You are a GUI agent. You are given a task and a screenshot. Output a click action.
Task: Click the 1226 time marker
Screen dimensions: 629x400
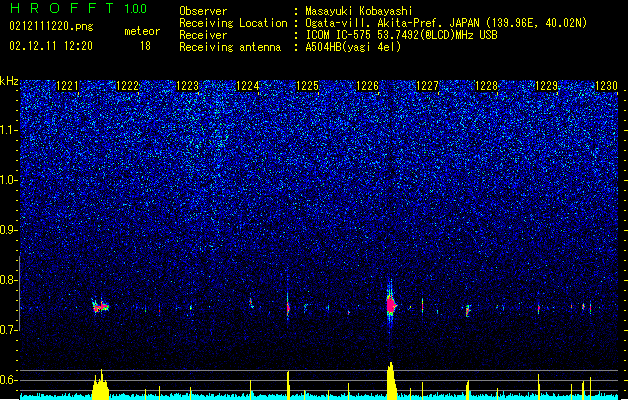[x=367, y=86]
